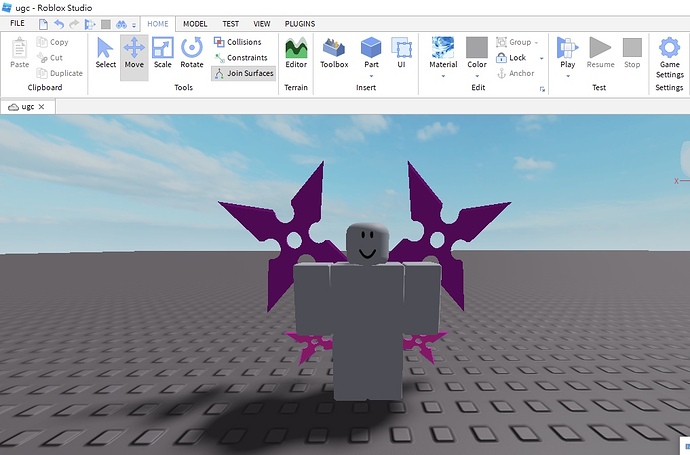Open the Terrain Editor
The height and width of the screenshot is (455, 690).
click(296, 53)
